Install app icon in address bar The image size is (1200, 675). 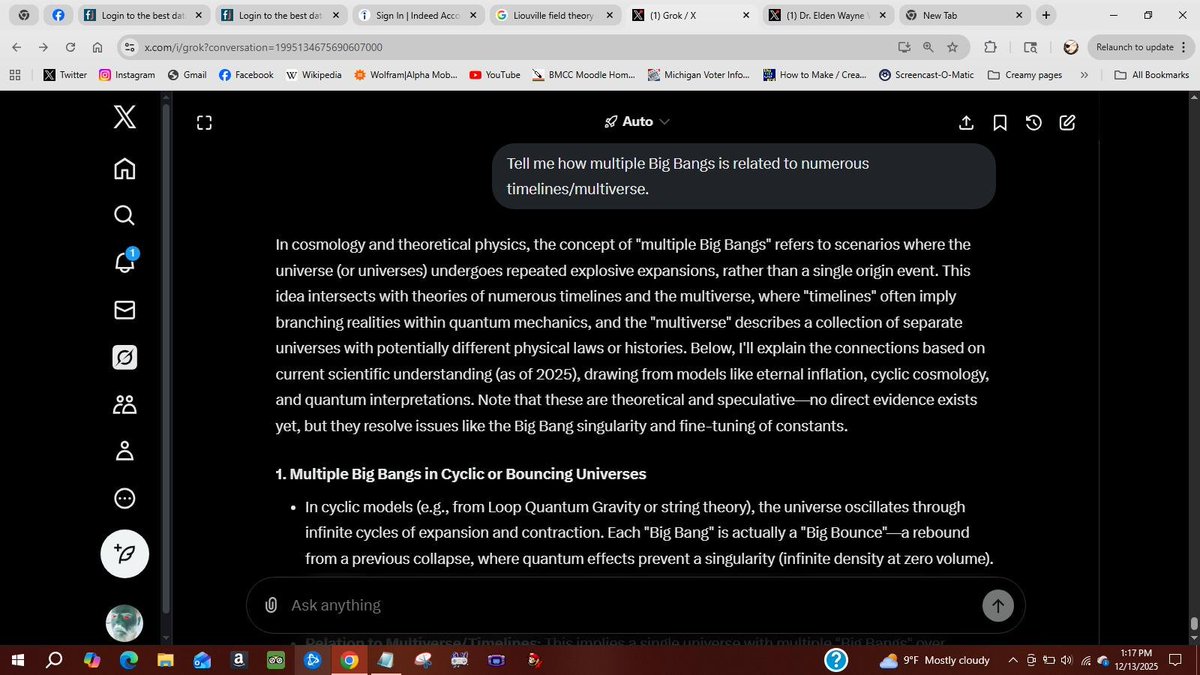[904, 47]
